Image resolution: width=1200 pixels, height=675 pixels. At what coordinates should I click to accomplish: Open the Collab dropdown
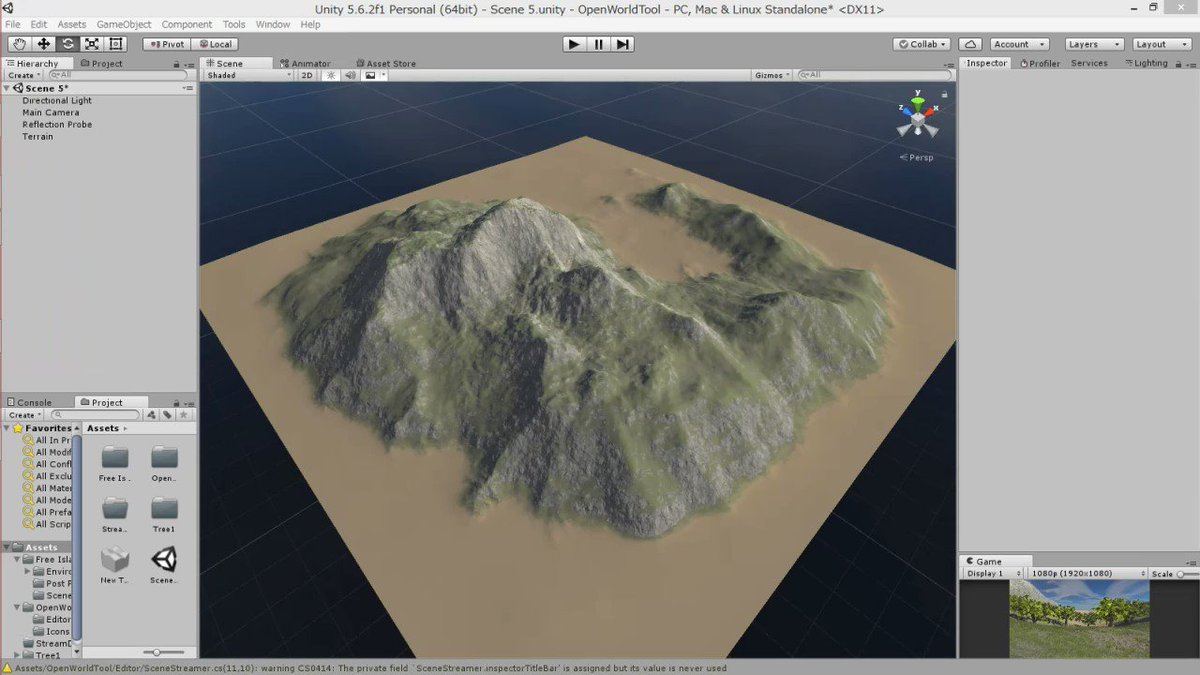coord(921,44)
